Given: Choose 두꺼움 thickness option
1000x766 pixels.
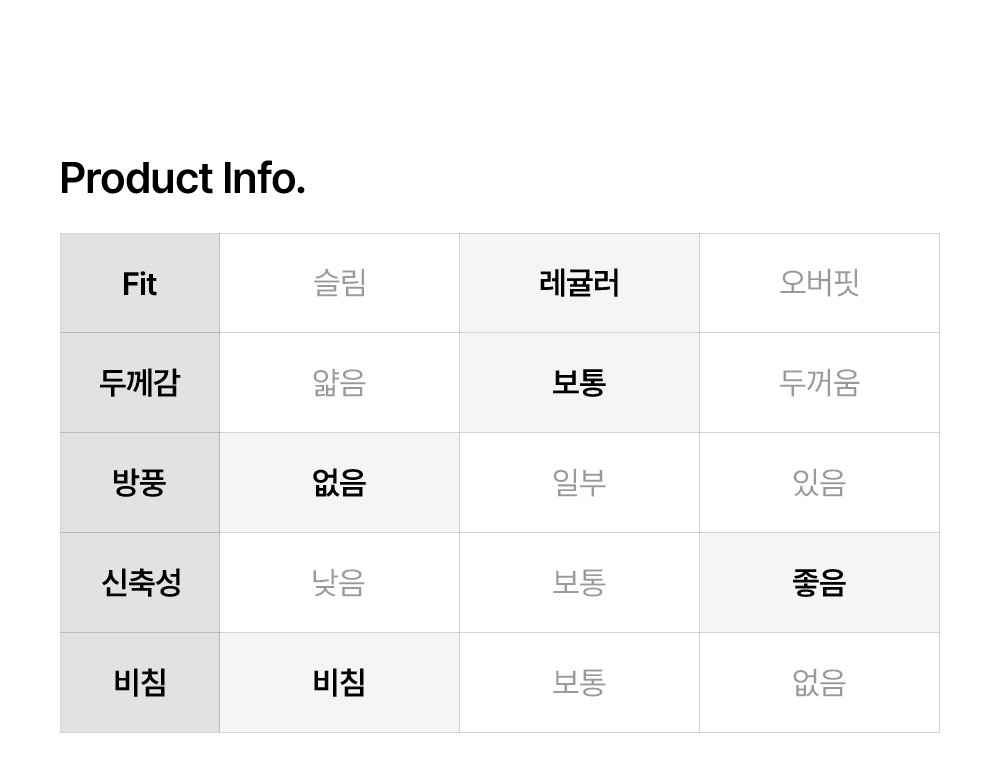Looking at the screenshot, I should point(819,383).
